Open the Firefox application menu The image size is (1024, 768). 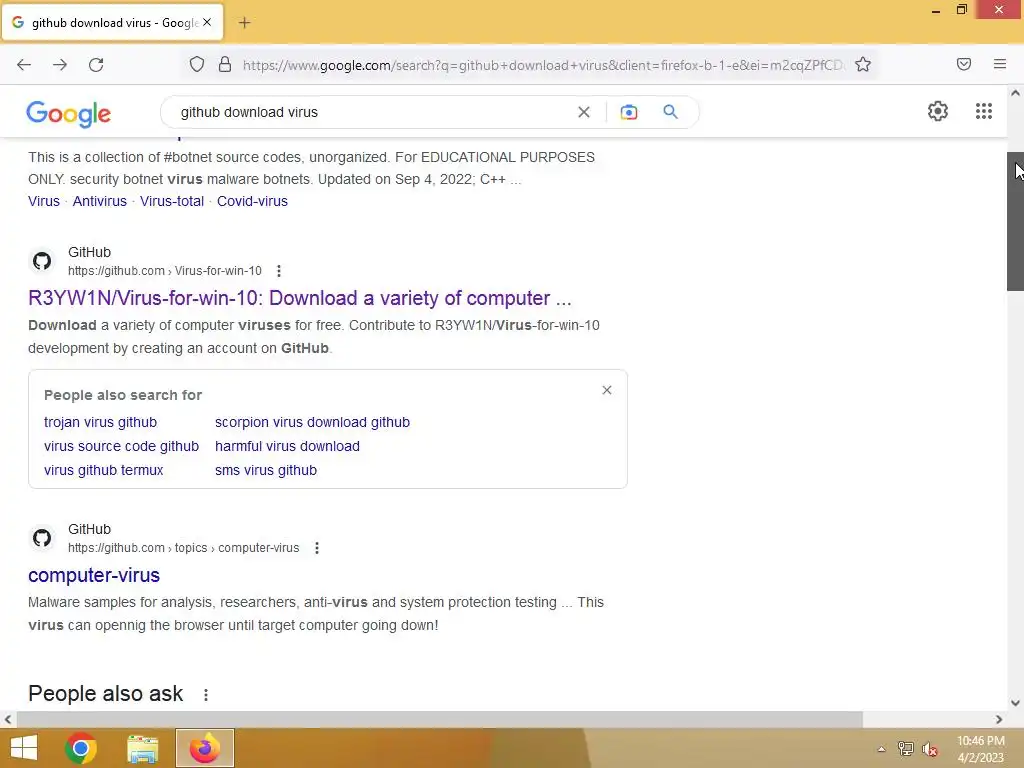coord(1000,64)
